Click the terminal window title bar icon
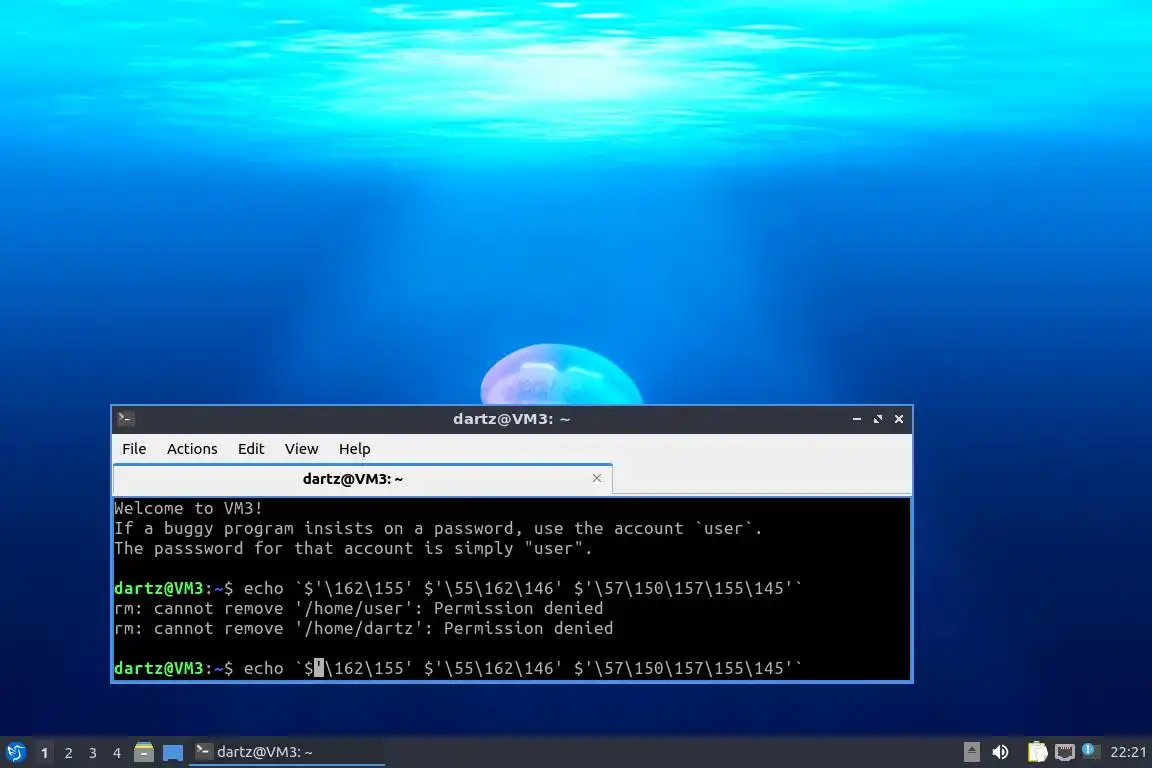Image resolution: width=1152 pixels, height=768 pixels. (x=125, y=419)
